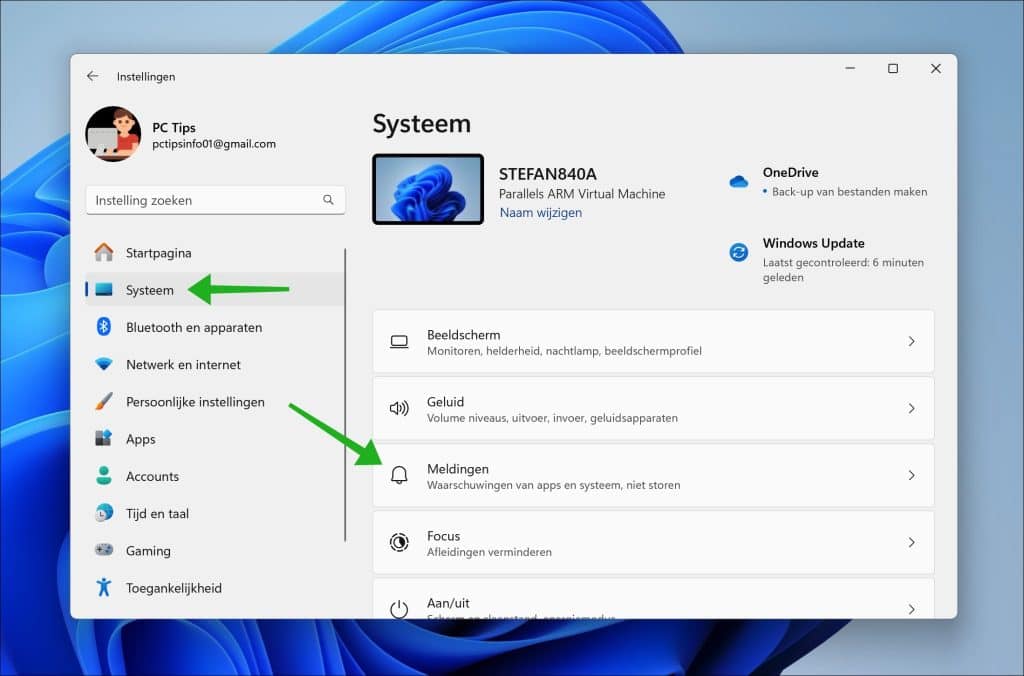Click the Apps icon in the sidebar
This screenshot has width=1024, height=676.
pyautogui.click(x=104, y=438)
